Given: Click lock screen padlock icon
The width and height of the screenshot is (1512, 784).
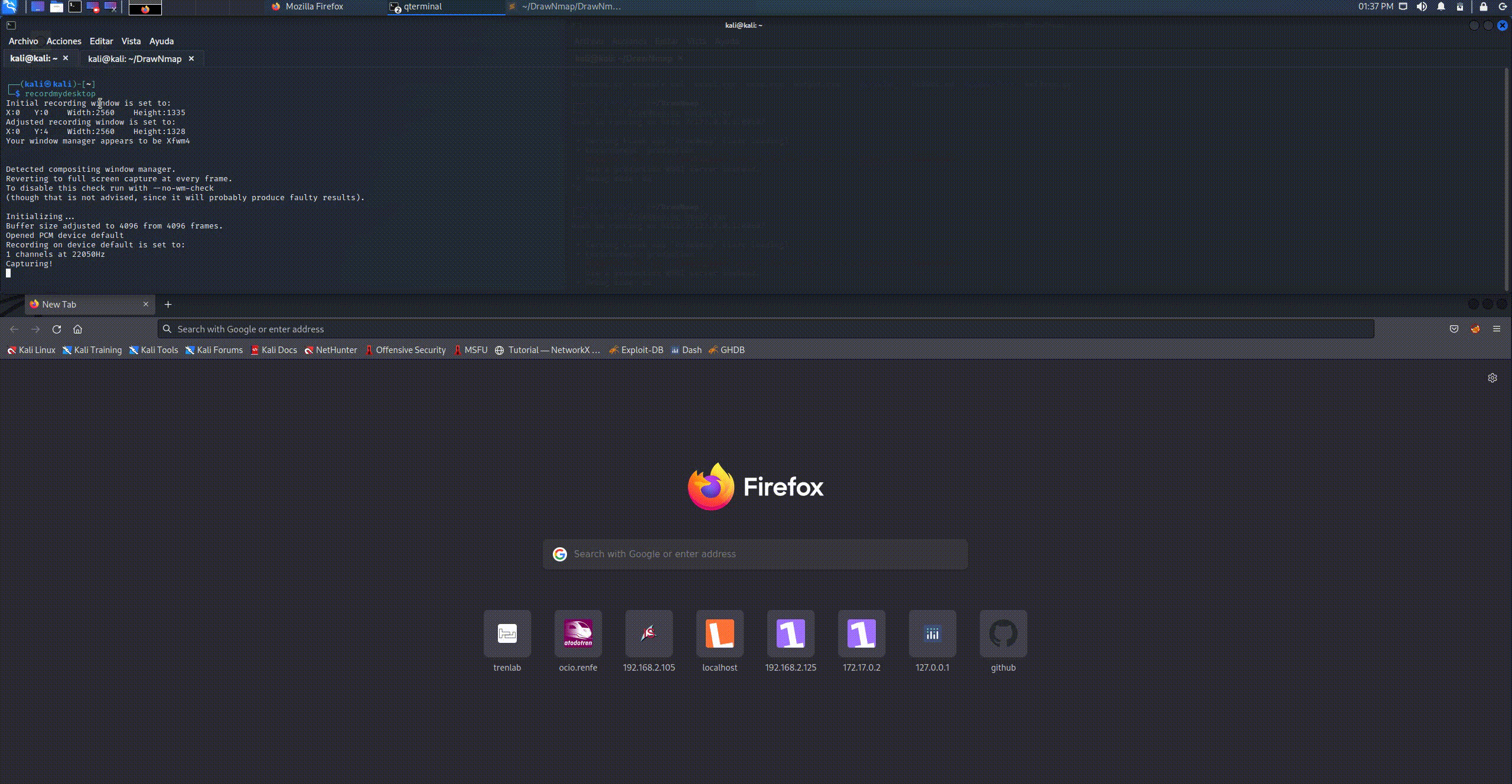Looking at the screenshot, I should pos(1483,6).
